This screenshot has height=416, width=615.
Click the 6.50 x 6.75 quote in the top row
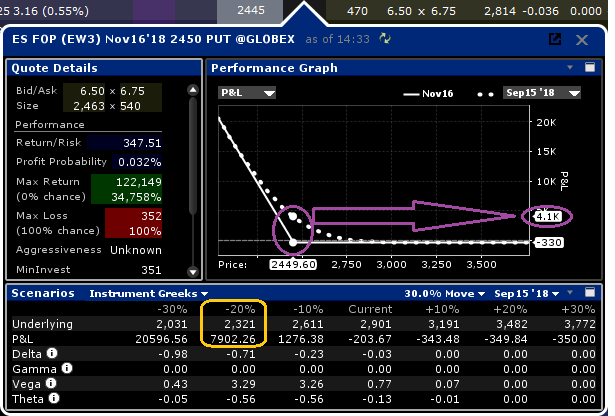click(421, 11)
